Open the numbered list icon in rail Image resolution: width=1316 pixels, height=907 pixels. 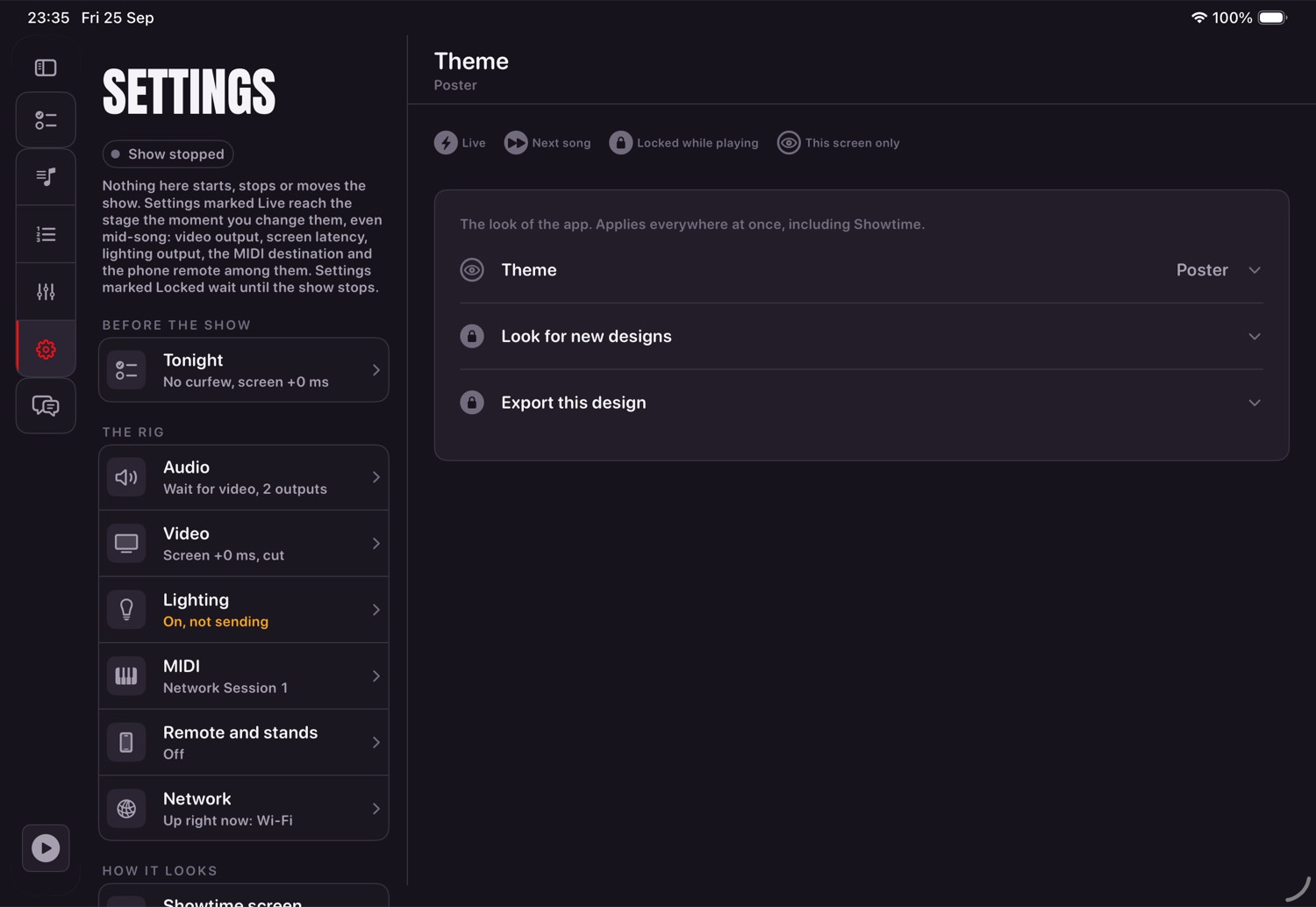[46, 234]
